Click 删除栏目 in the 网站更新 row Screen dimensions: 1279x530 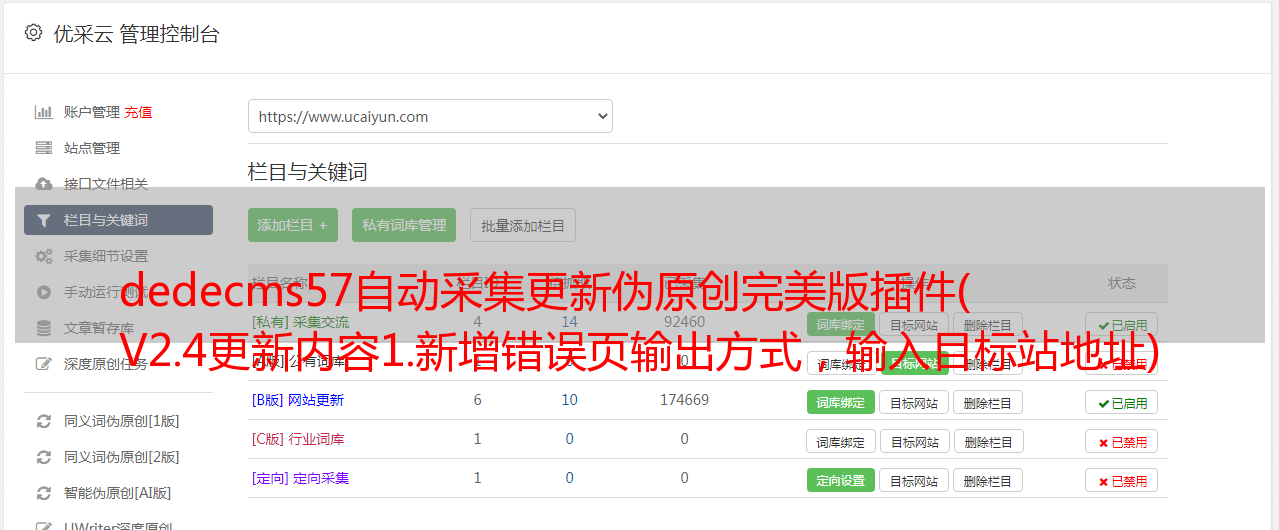[988, 402]
